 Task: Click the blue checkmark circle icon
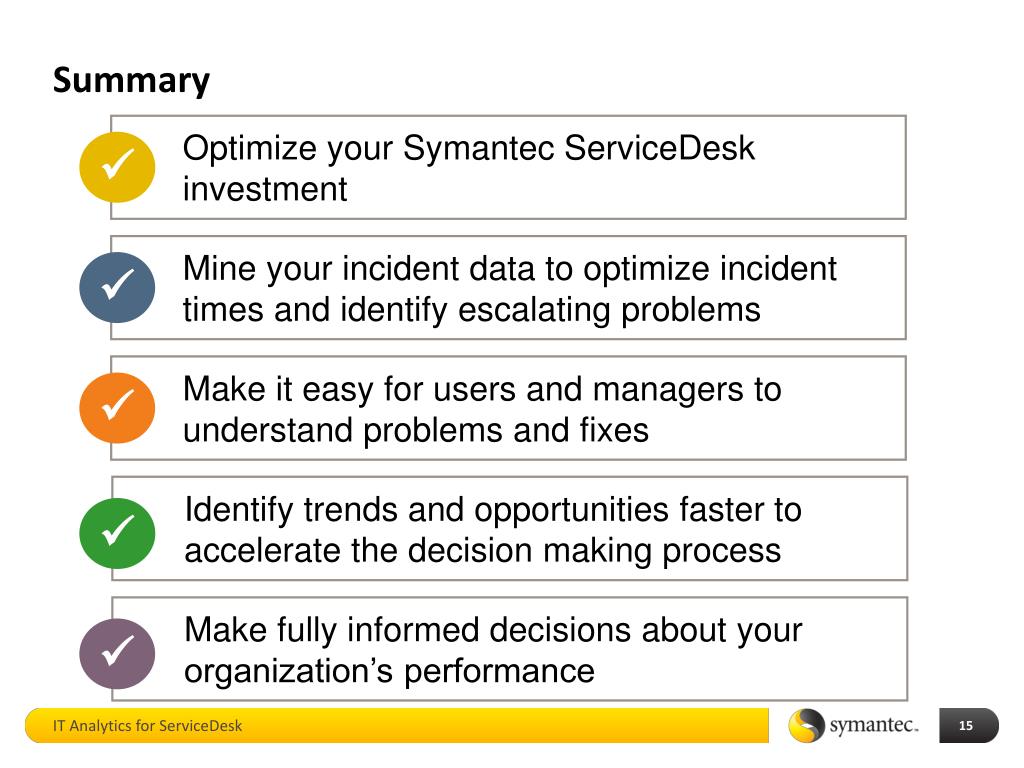tap(117, 287)
